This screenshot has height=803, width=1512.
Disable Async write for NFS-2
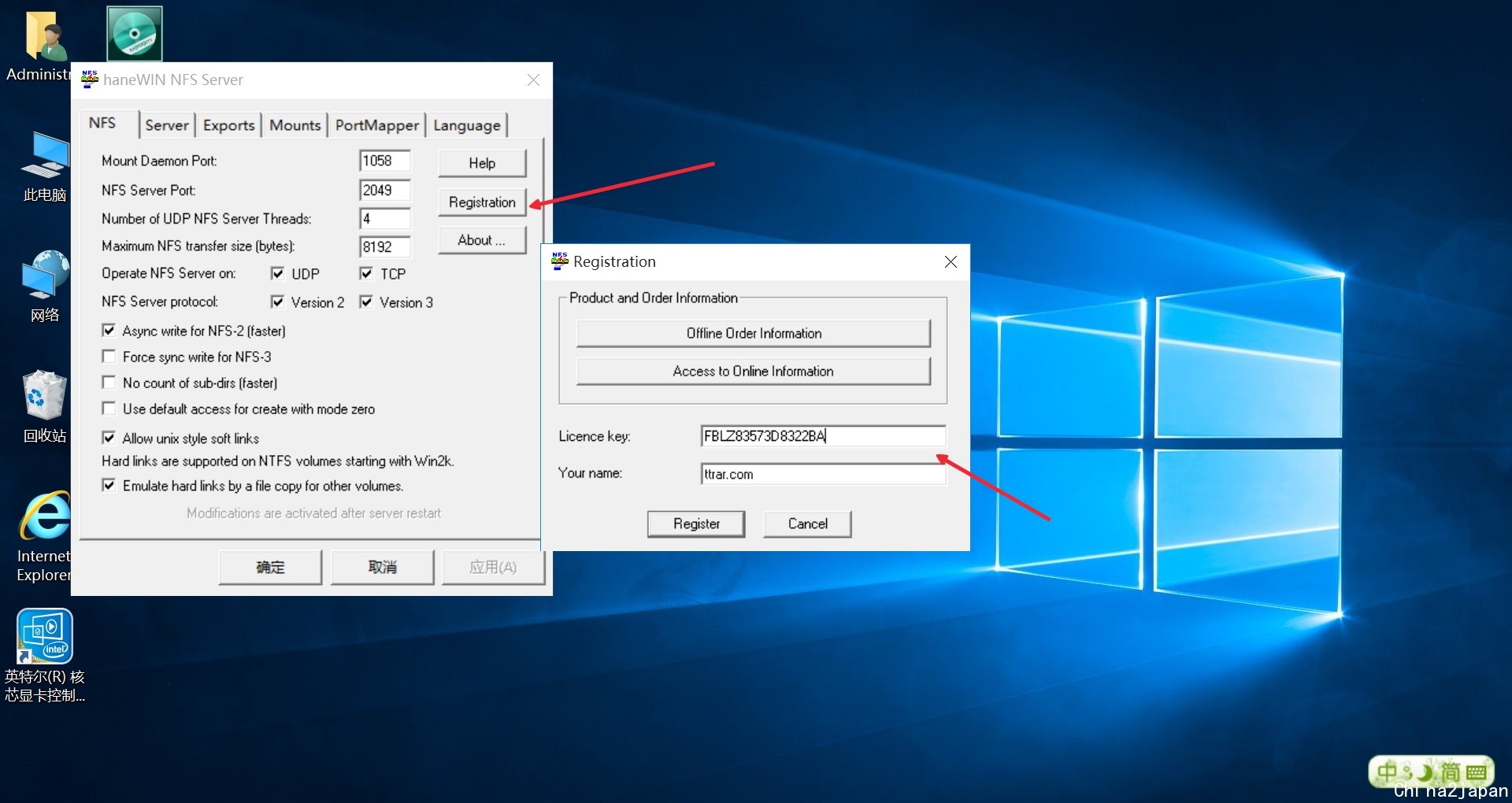tap(109, 330)
